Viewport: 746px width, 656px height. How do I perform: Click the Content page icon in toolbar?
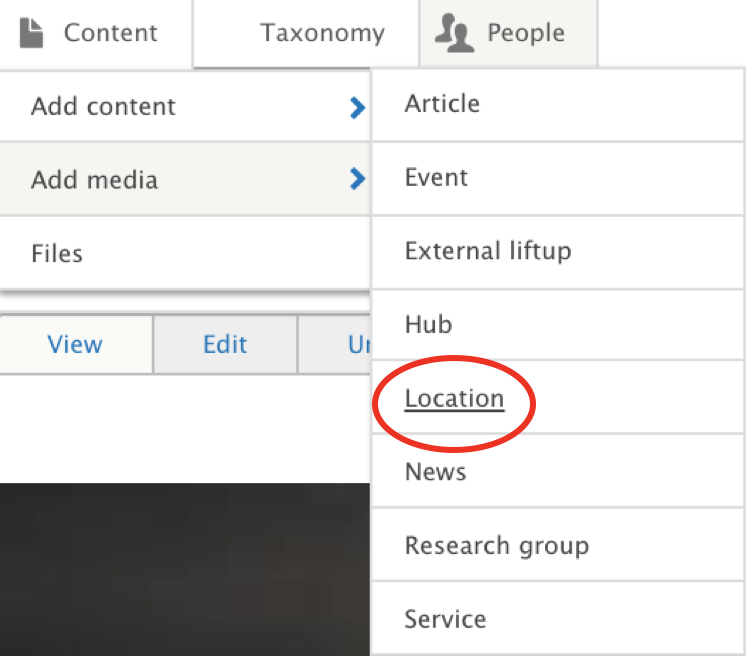pos(31,32)
